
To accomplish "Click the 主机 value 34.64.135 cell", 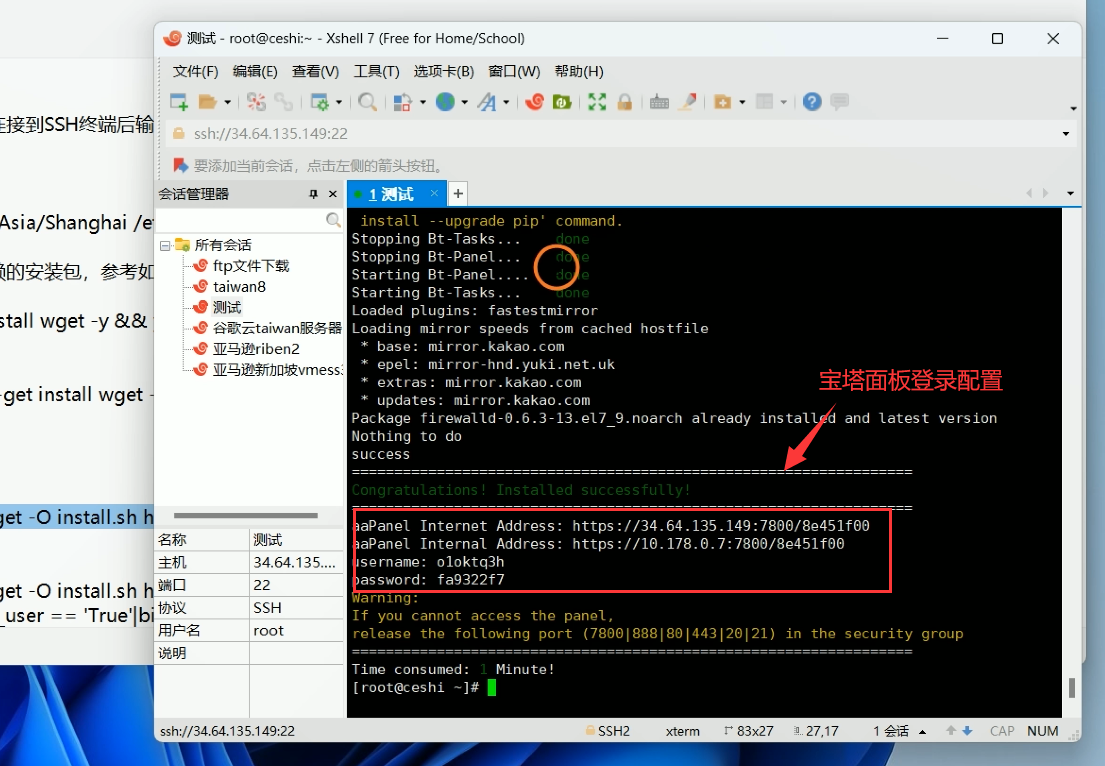I will coord(296,562).
